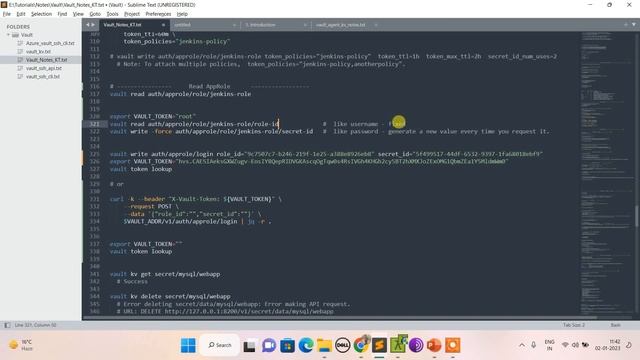Open the purple Tor Browser taskbar icon
This screenshot has width=640, height=360.
point(416,346)
